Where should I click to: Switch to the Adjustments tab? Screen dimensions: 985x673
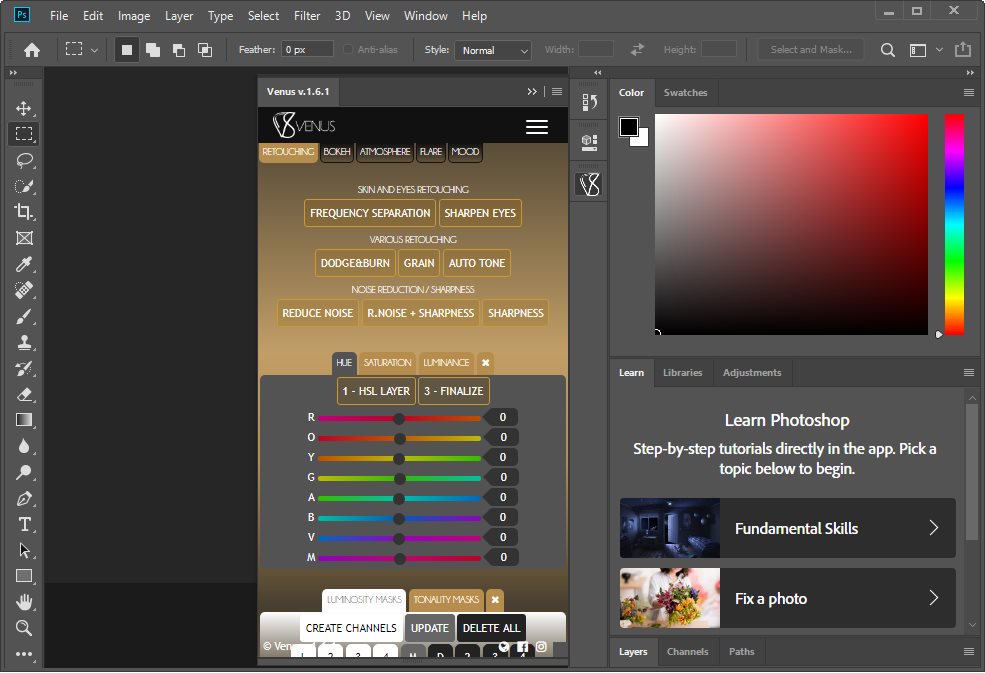coord(752,373)
